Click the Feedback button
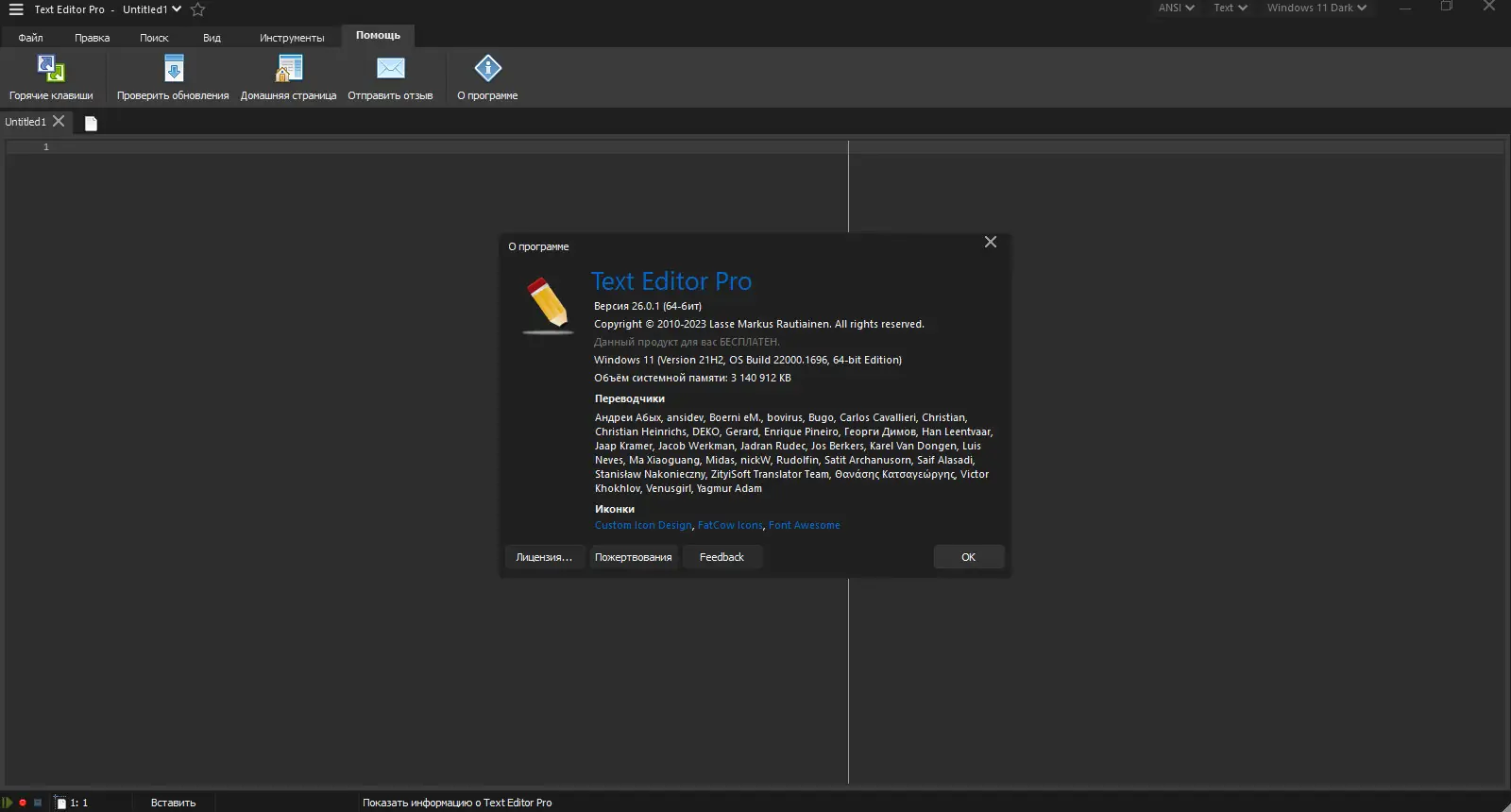Screen dimensions: 1511x812 (722, 557)
